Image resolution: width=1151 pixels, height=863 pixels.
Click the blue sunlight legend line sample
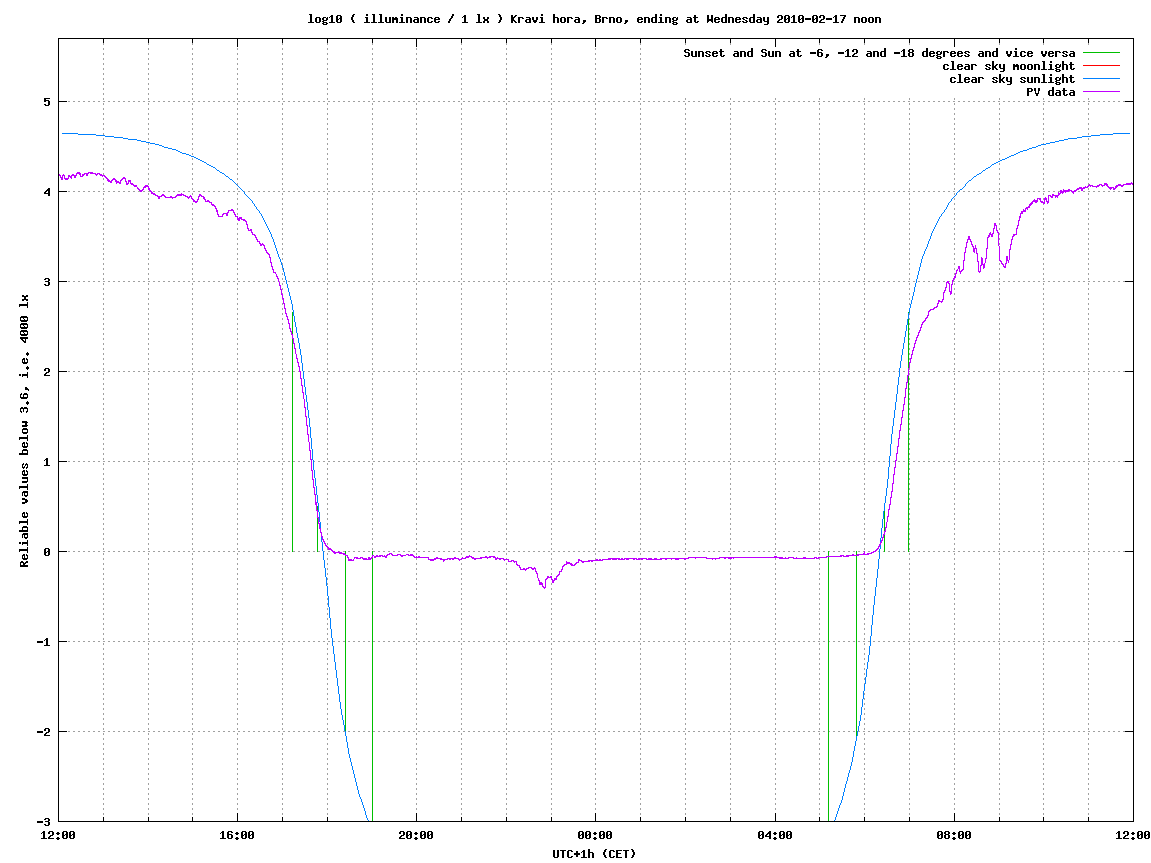[x=1101, y=79]
